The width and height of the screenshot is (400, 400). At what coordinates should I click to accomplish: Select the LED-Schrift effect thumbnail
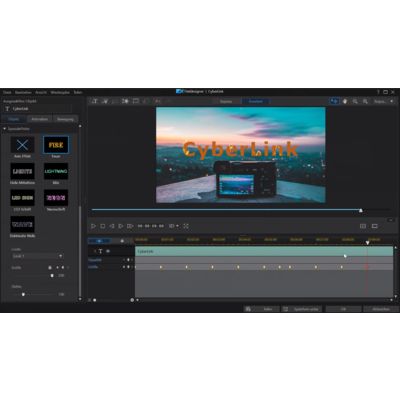click(22, 198)
